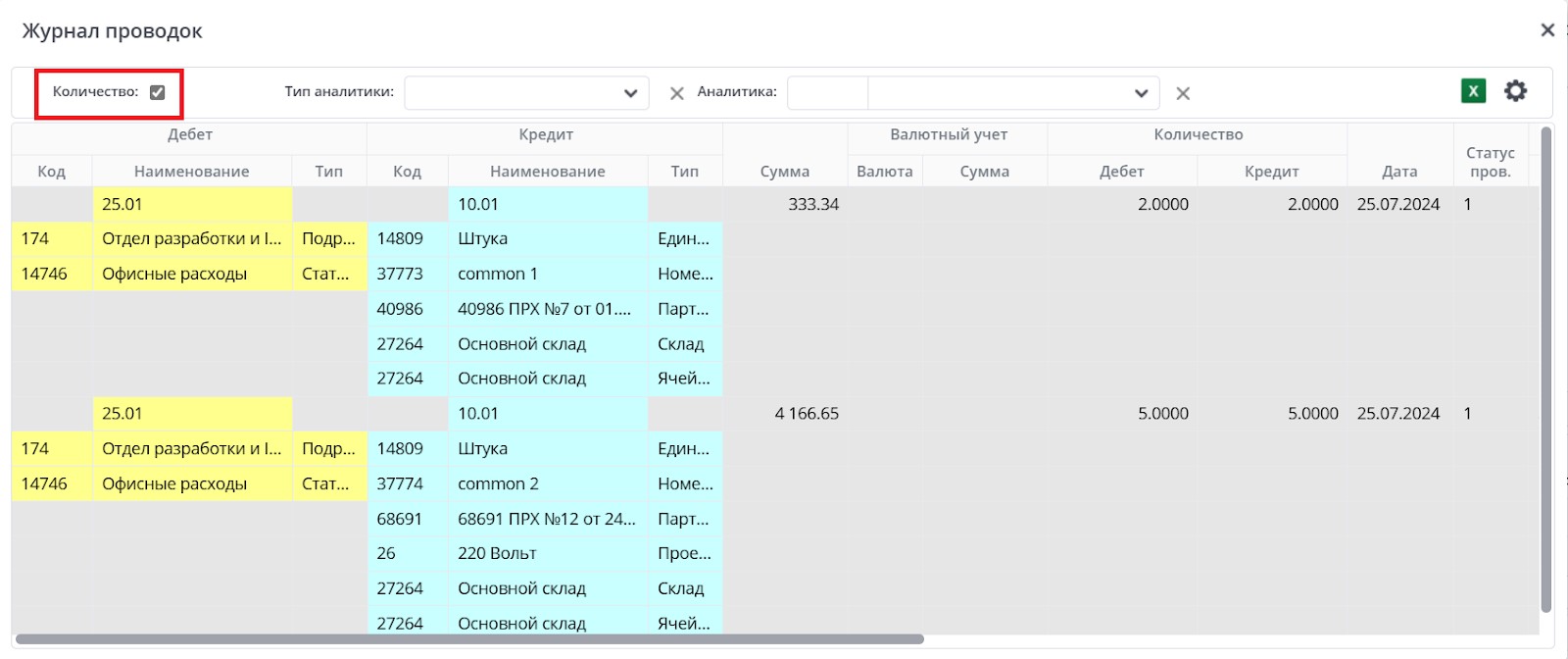1568x659 pixels.
Task: Close the Журнал проводок dialog
Action: coord(1547,30)
